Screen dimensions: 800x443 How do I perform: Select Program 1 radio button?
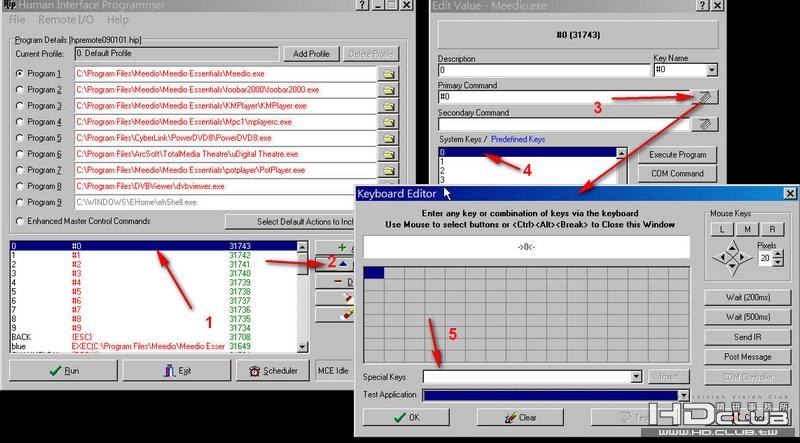[20, 74]
